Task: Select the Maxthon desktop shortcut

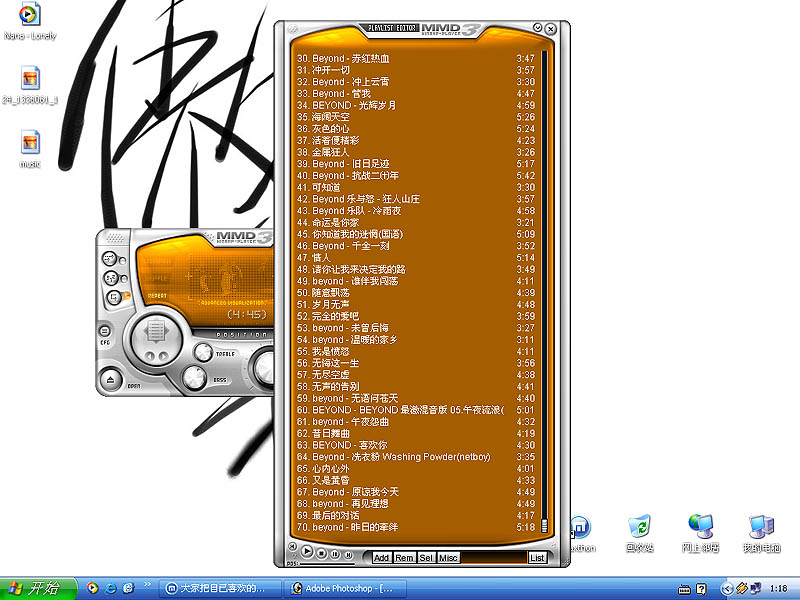Action: [x=581, y=533]
